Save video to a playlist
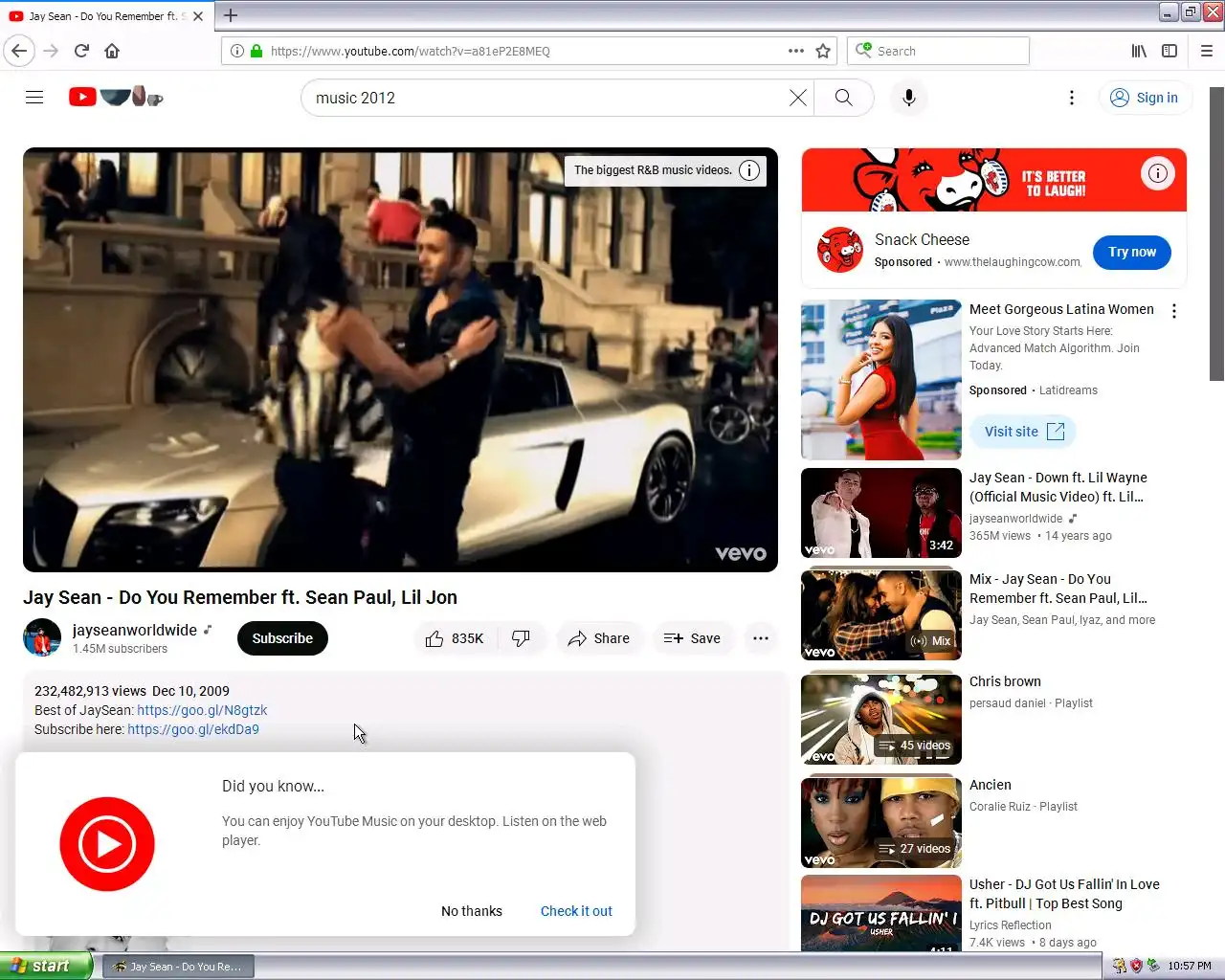 [x=693, y=638]
